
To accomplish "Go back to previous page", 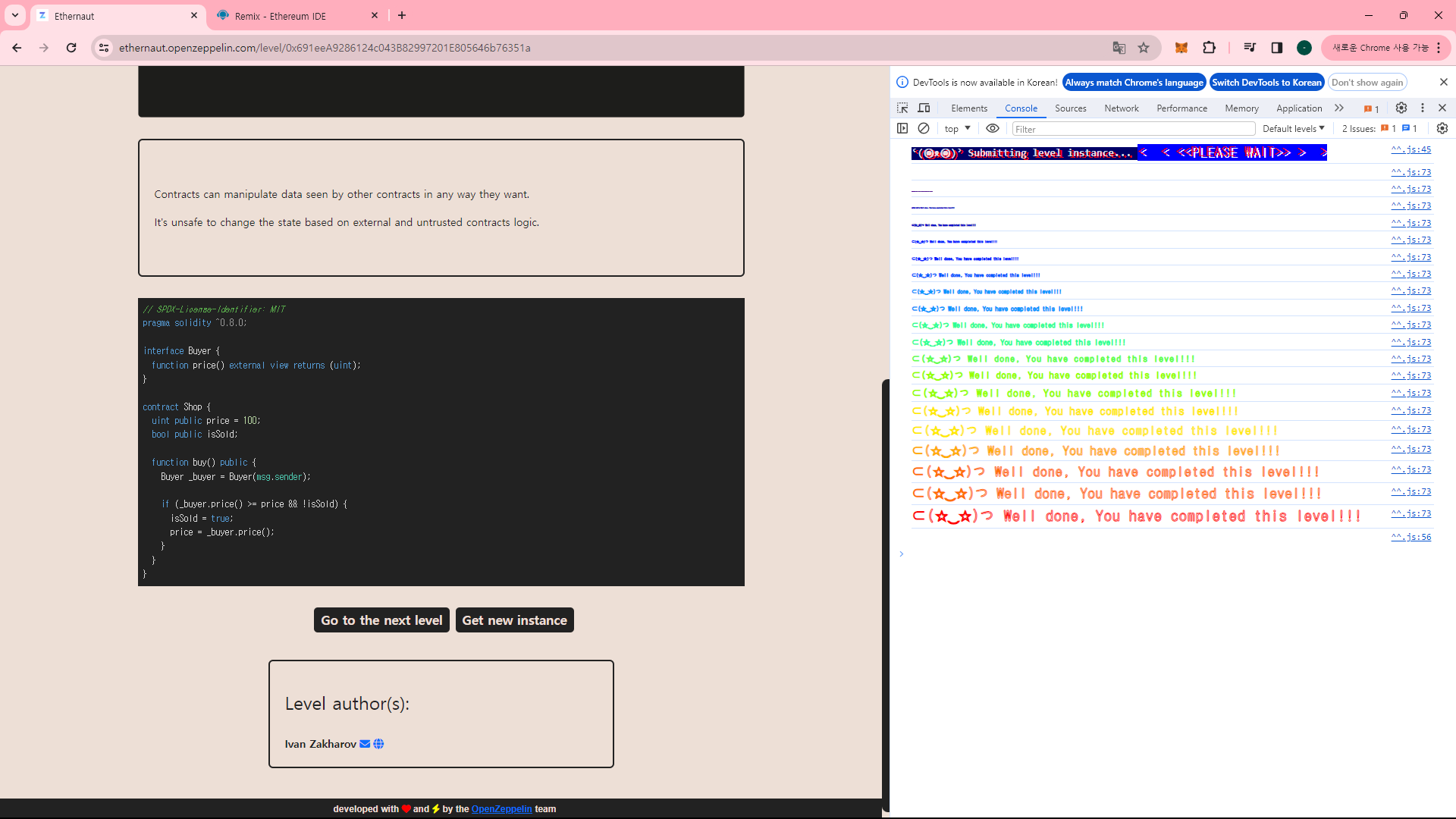I will 17,48.
